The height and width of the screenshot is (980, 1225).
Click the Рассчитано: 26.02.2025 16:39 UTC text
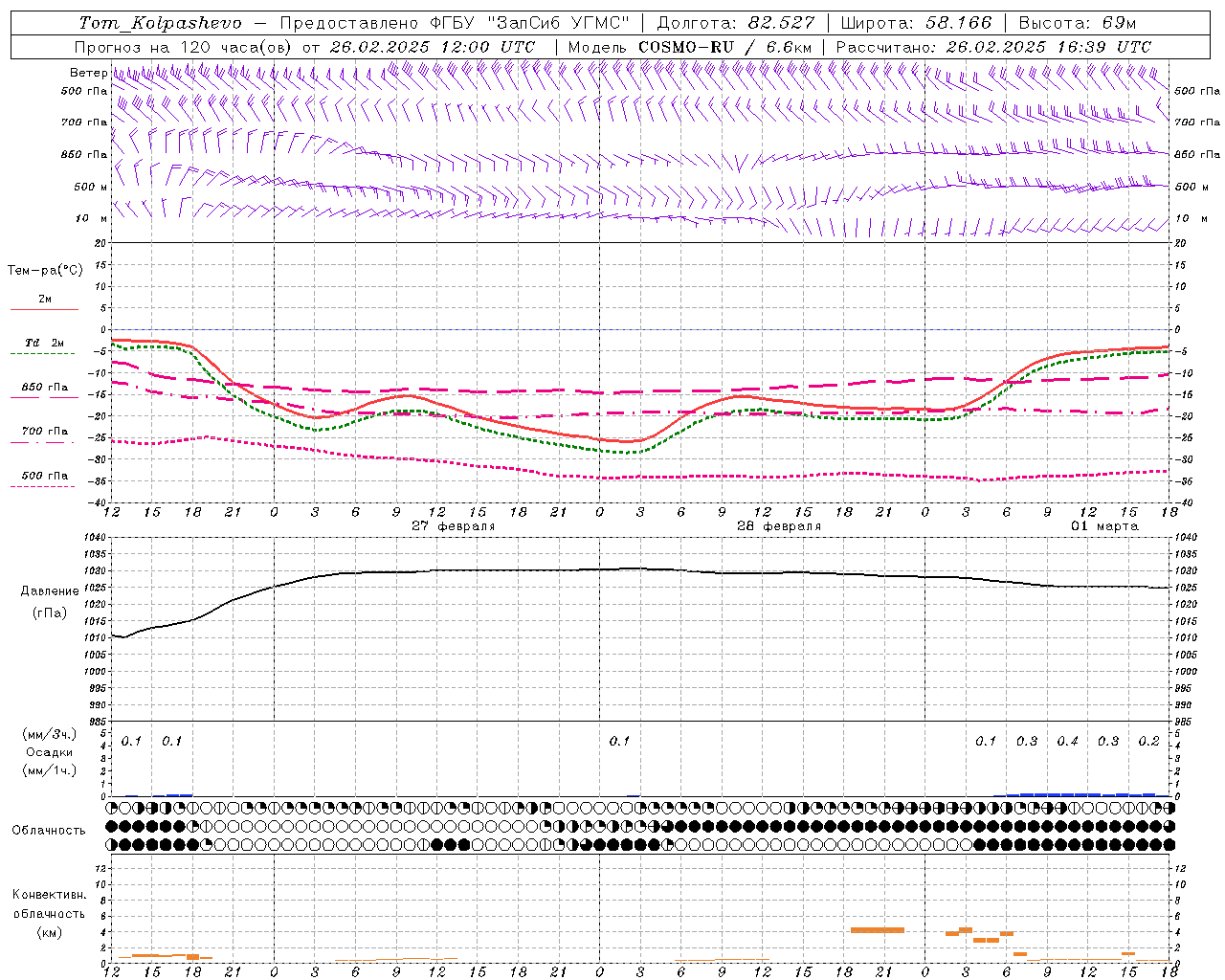pyautogui.click(x=993, y=47)
